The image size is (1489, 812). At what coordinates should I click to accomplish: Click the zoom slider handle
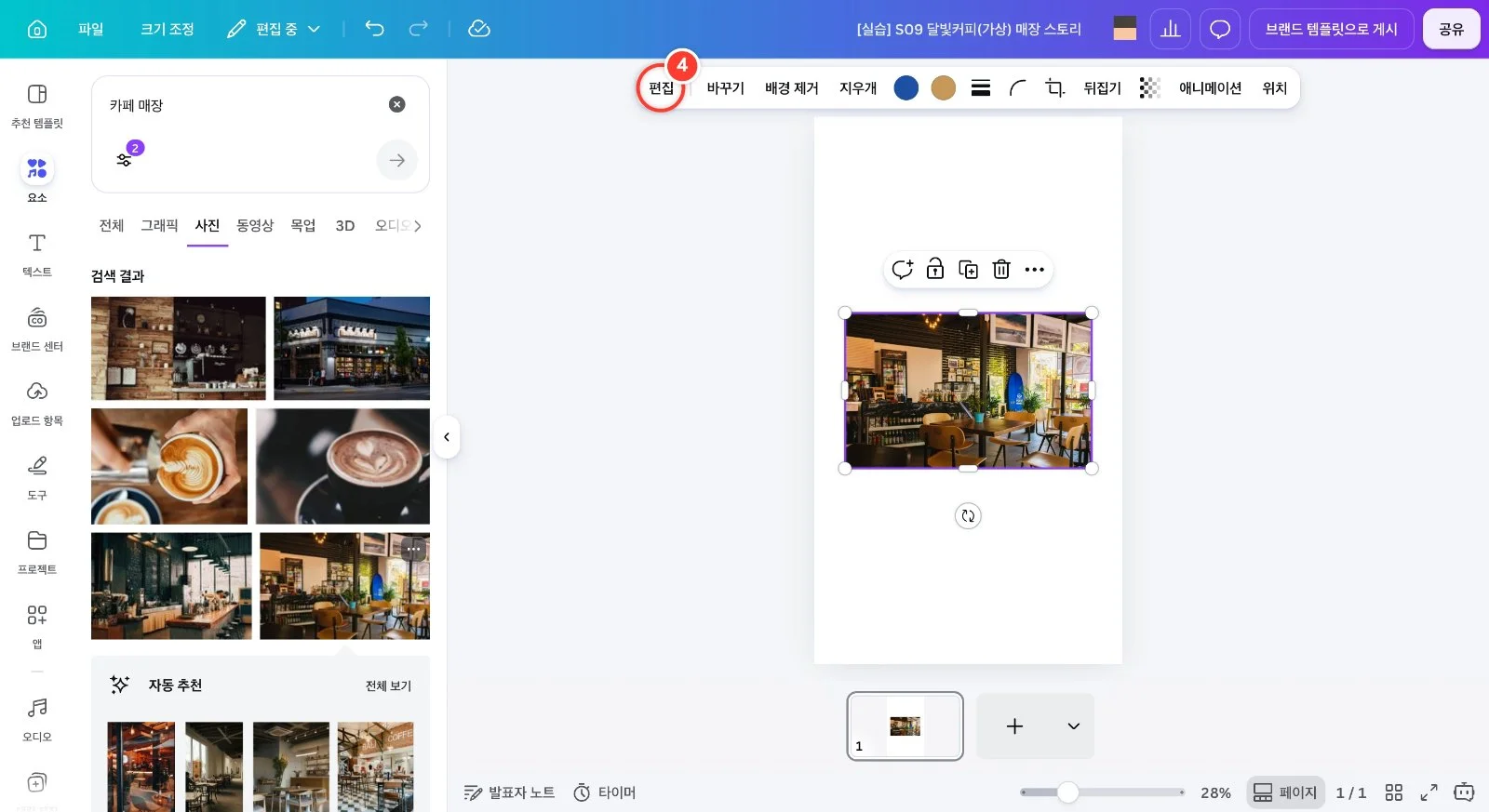tap(1068, 792)
